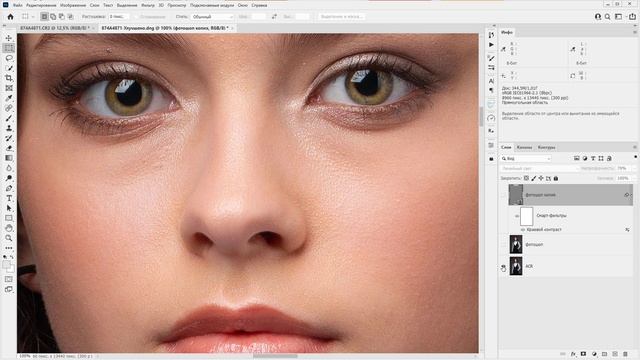Open the Style dropdown in options bar
The image size is (640, 360).
coord(213,17)
